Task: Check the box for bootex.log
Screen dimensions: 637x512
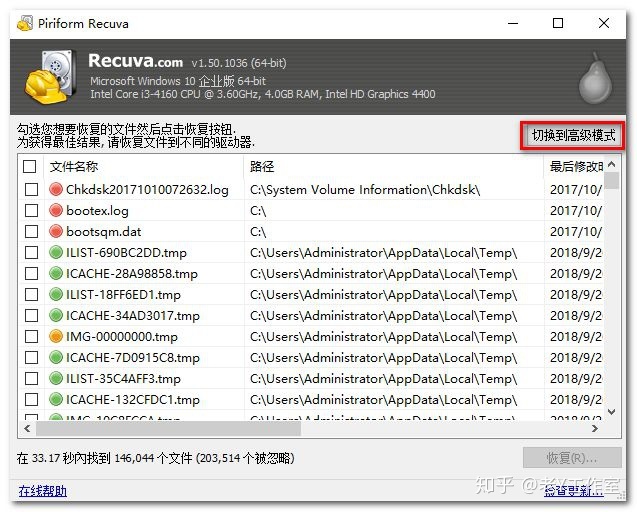Action: tap(31, 210)
